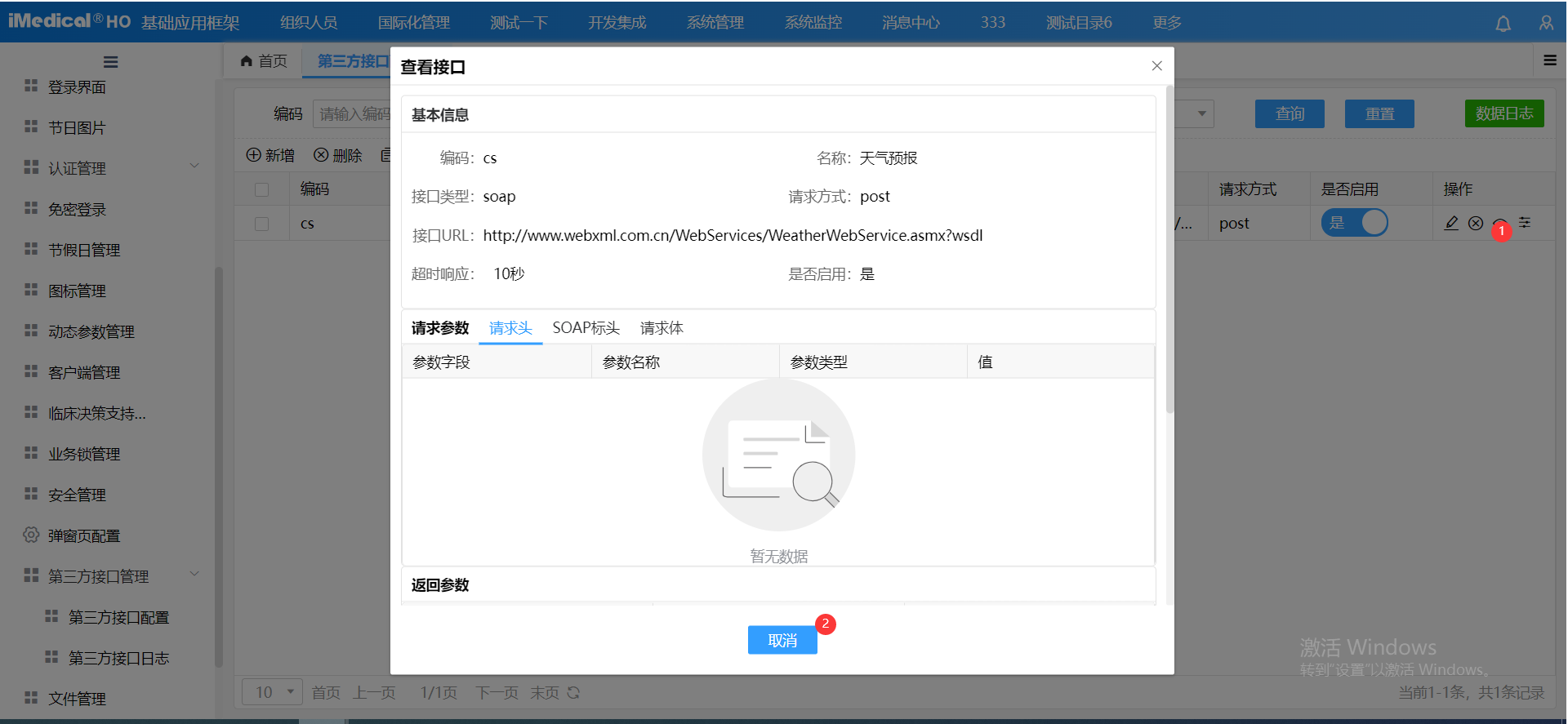Click the 登录界面 sidebar icon
Viewport: 1568px width, 724px height.
click(31, 86)
